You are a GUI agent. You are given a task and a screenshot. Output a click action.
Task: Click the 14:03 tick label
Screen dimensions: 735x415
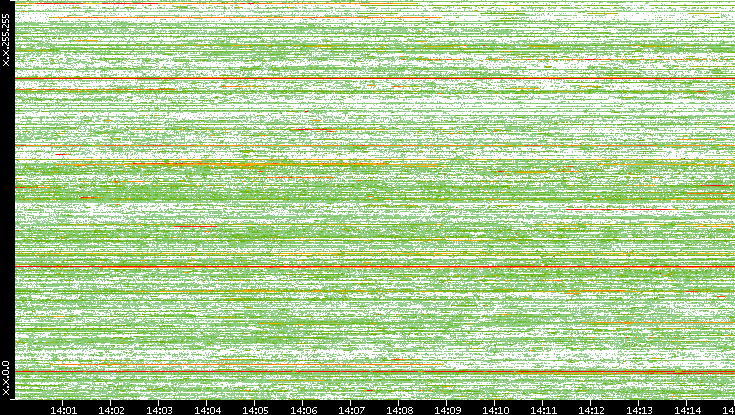coord(159,410)
